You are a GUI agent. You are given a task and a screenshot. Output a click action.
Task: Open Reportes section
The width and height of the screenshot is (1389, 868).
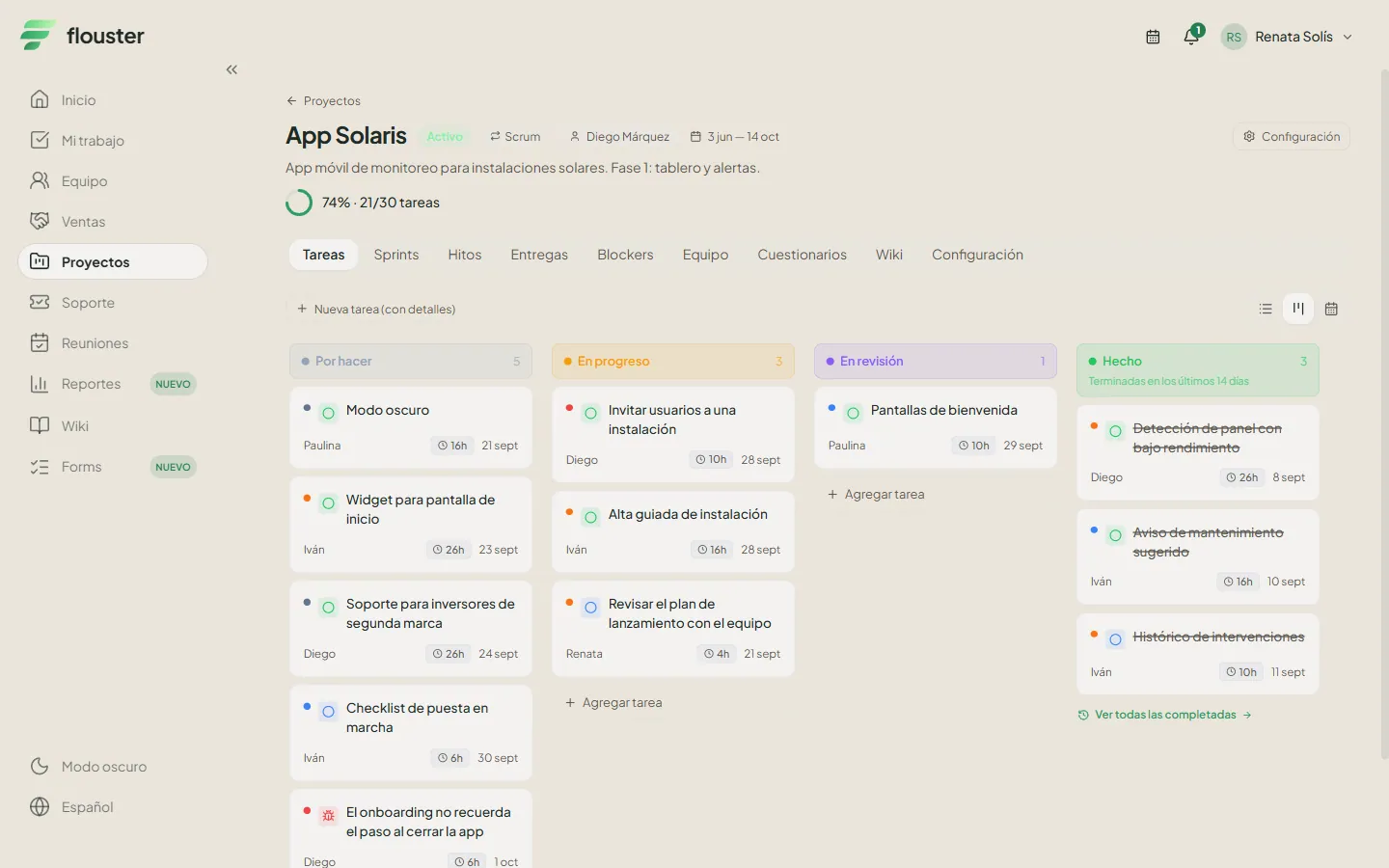(113, 384)
